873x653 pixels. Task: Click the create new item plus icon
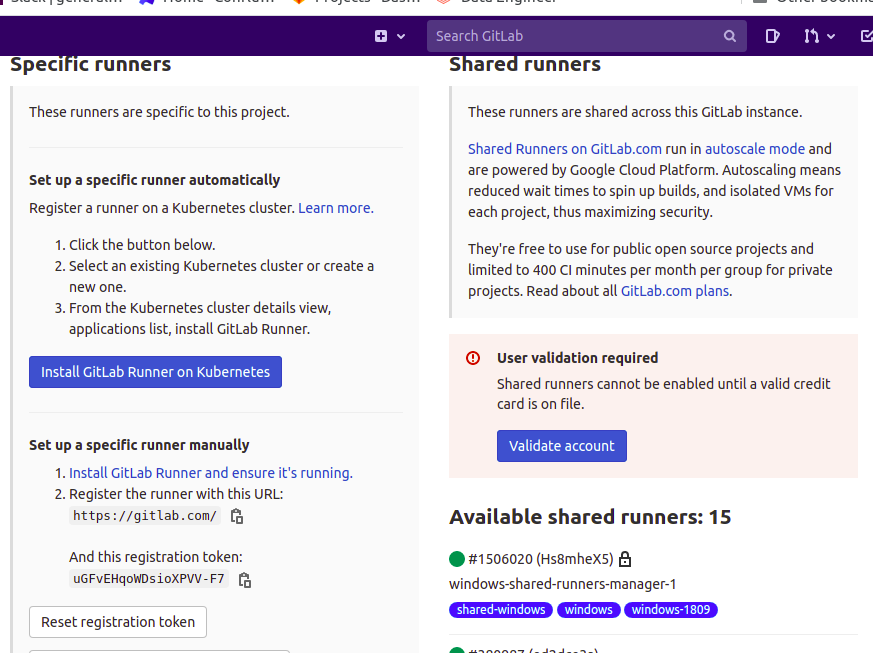(382, 35)
